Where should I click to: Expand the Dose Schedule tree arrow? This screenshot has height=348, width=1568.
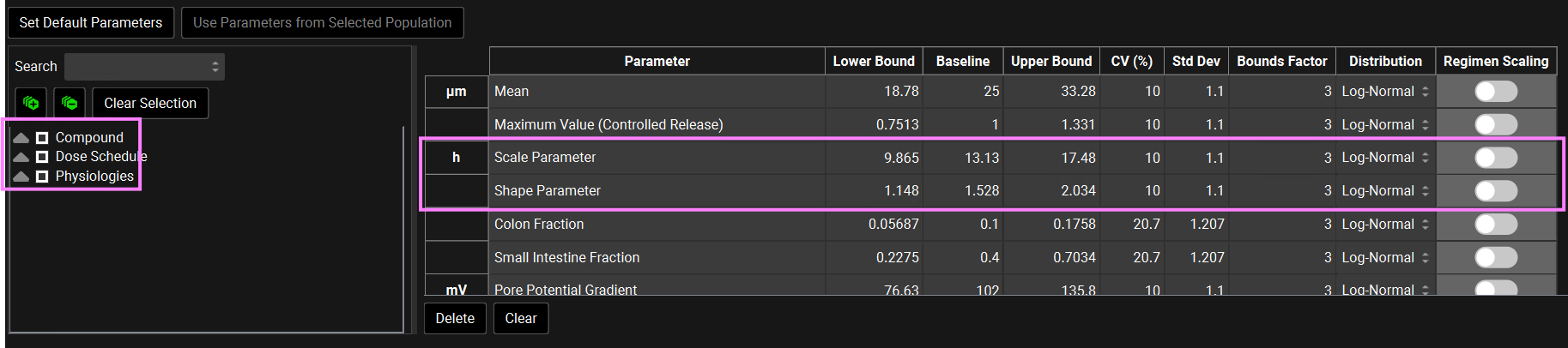(21, 157)
